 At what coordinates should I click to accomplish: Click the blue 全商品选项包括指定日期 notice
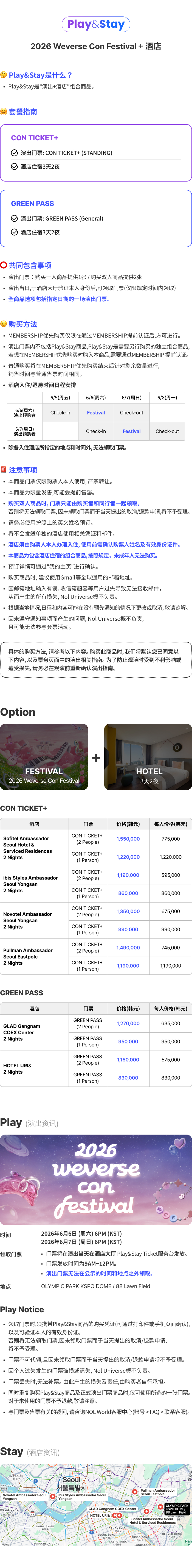58,299
